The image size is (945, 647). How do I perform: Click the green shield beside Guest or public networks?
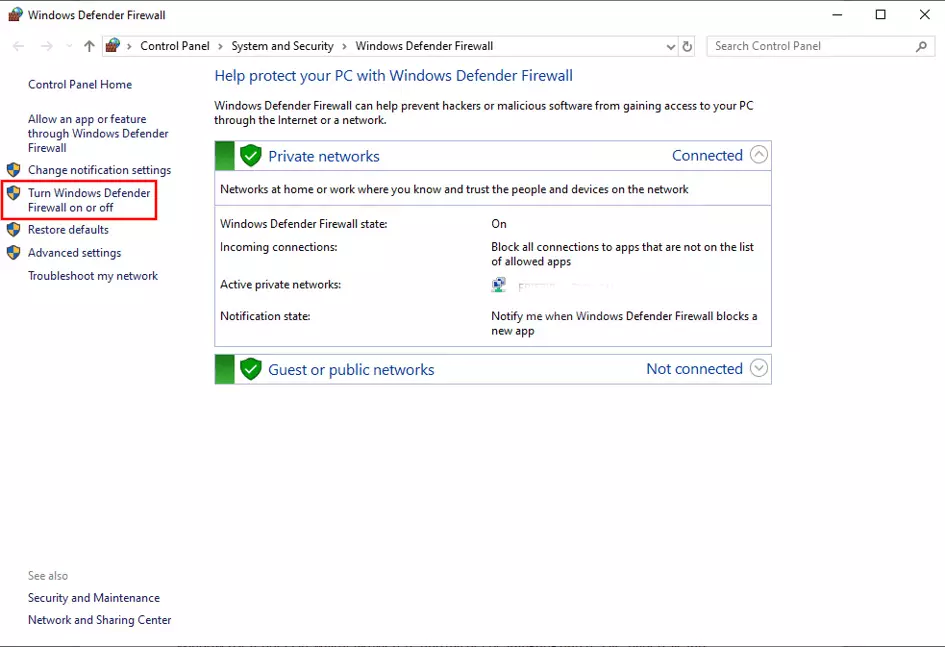(x=250, y=369)
